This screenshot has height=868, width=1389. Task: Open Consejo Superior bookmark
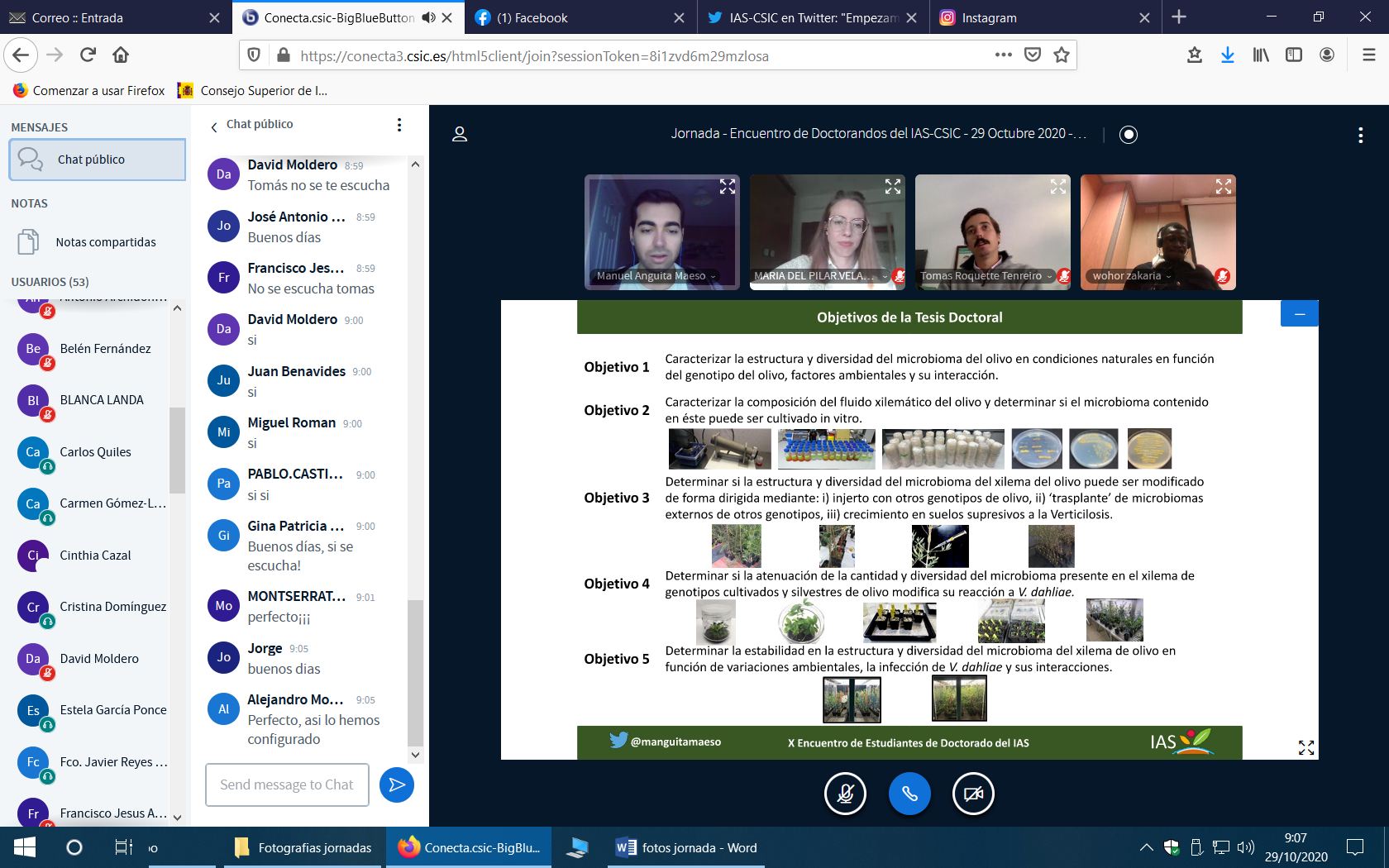tap(253, 91)
